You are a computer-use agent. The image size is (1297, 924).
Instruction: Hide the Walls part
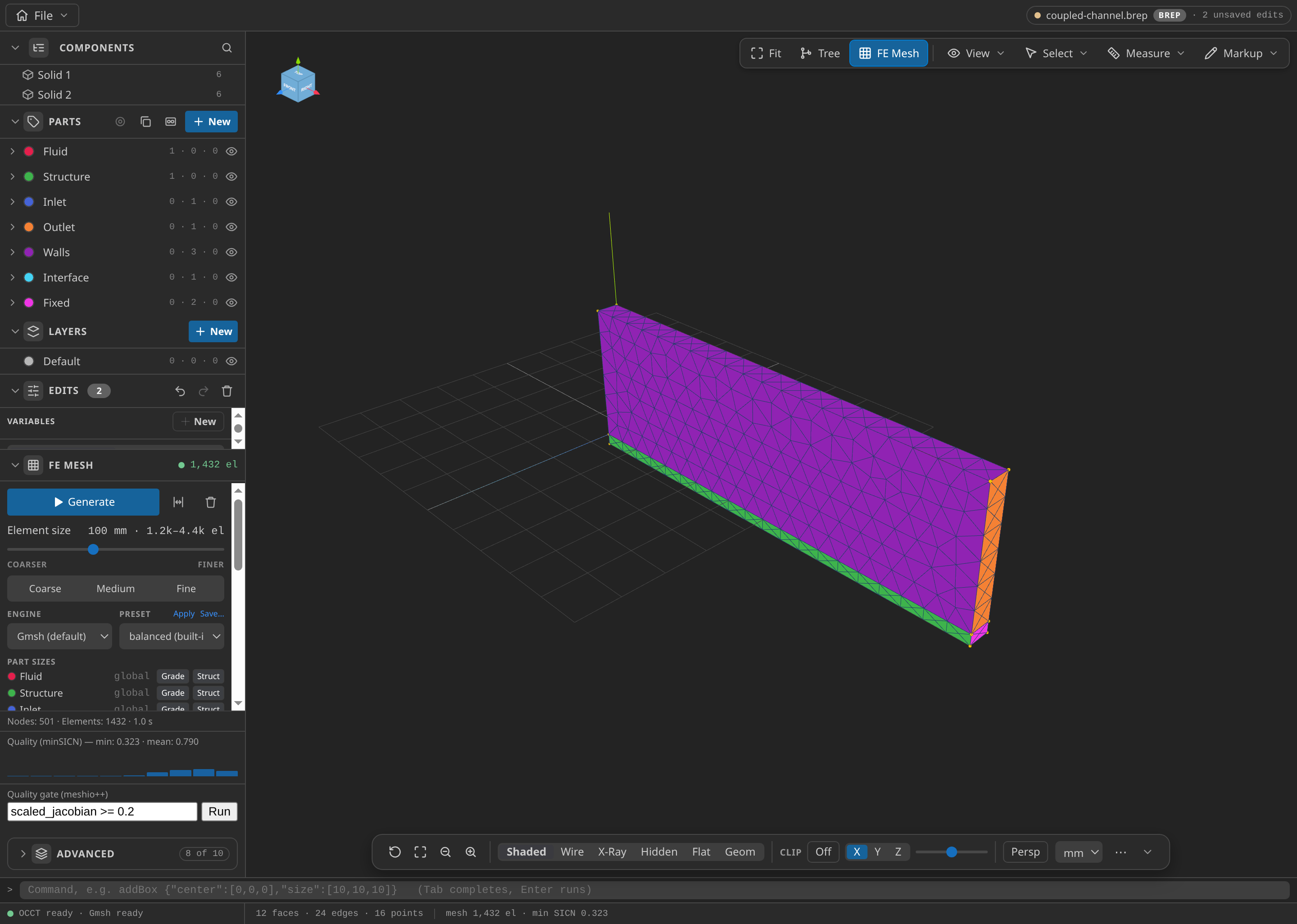tap(231, 252)
